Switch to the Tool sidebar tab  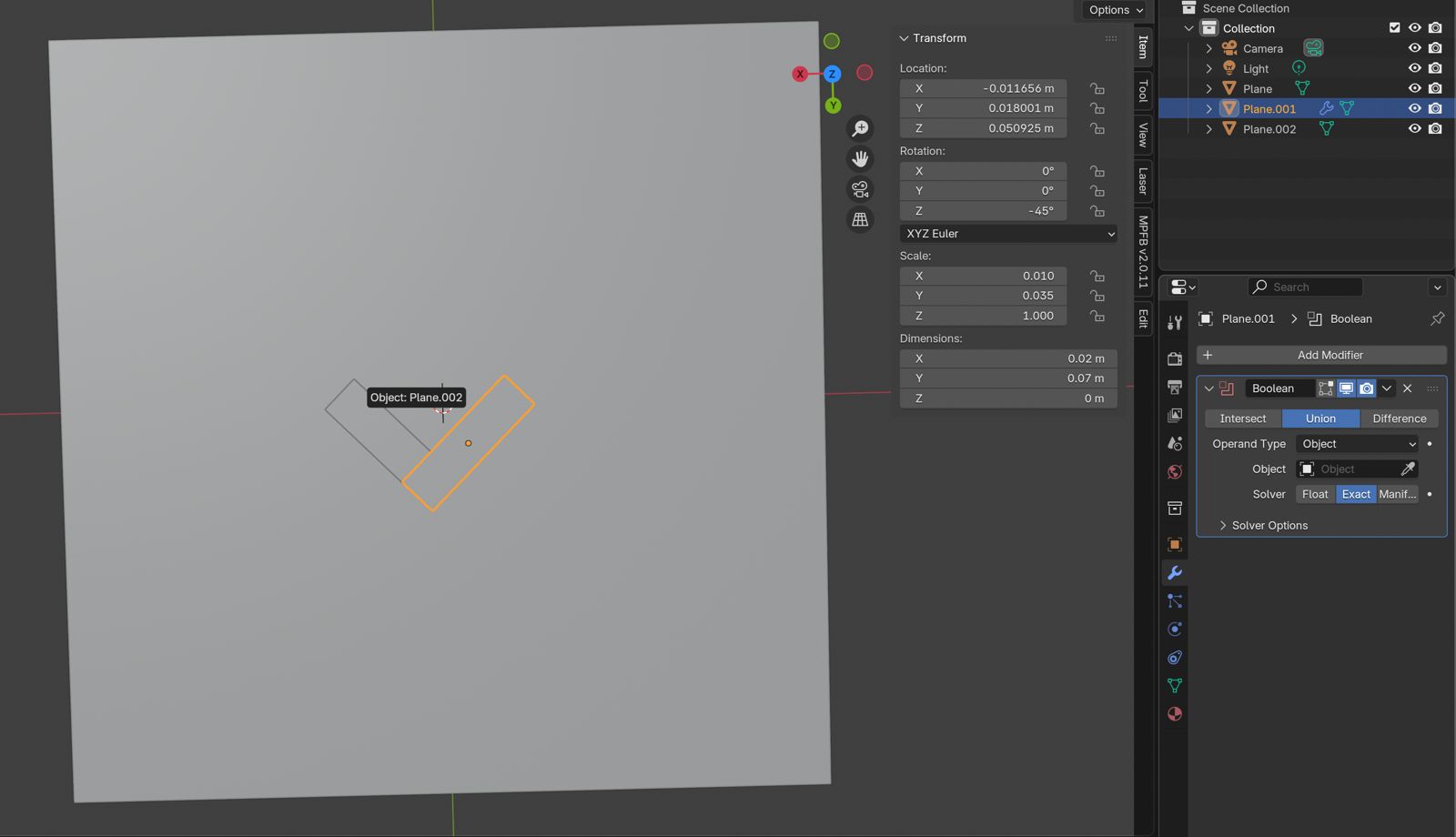[1144, 91]
